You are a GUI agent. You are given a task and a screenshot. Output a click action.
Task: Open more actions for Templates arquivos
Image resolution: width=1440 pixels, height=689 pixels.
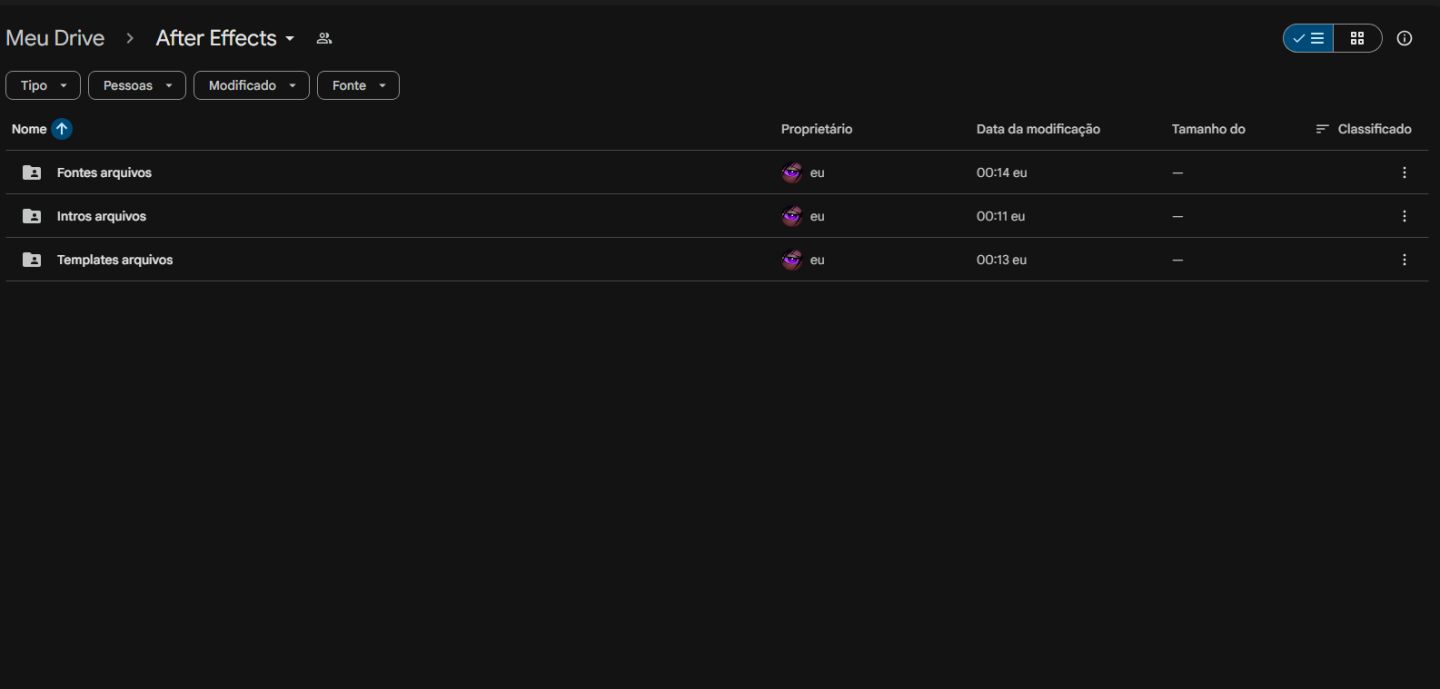pyautogui.click(x=1404, y=260)
